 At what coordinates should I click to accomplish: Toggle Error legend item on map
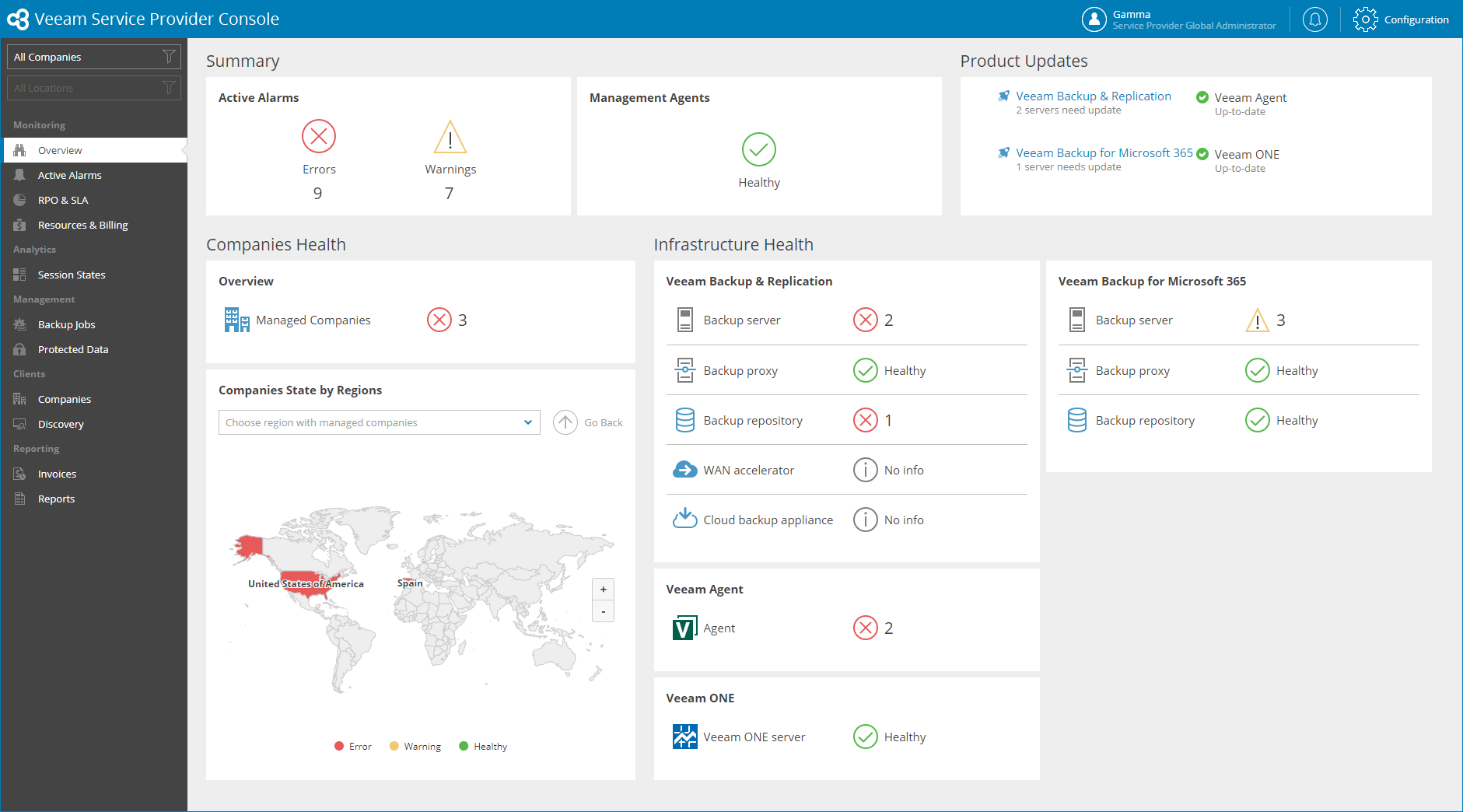(x=352, y=747)
